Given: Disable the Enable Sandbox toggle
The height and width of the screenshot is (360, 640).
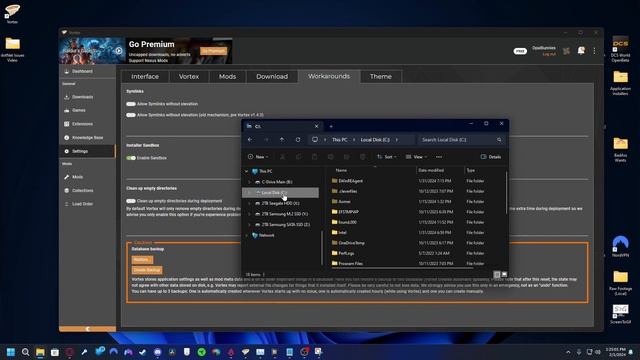Looking at the screenshot, I should tap(131, 158).
